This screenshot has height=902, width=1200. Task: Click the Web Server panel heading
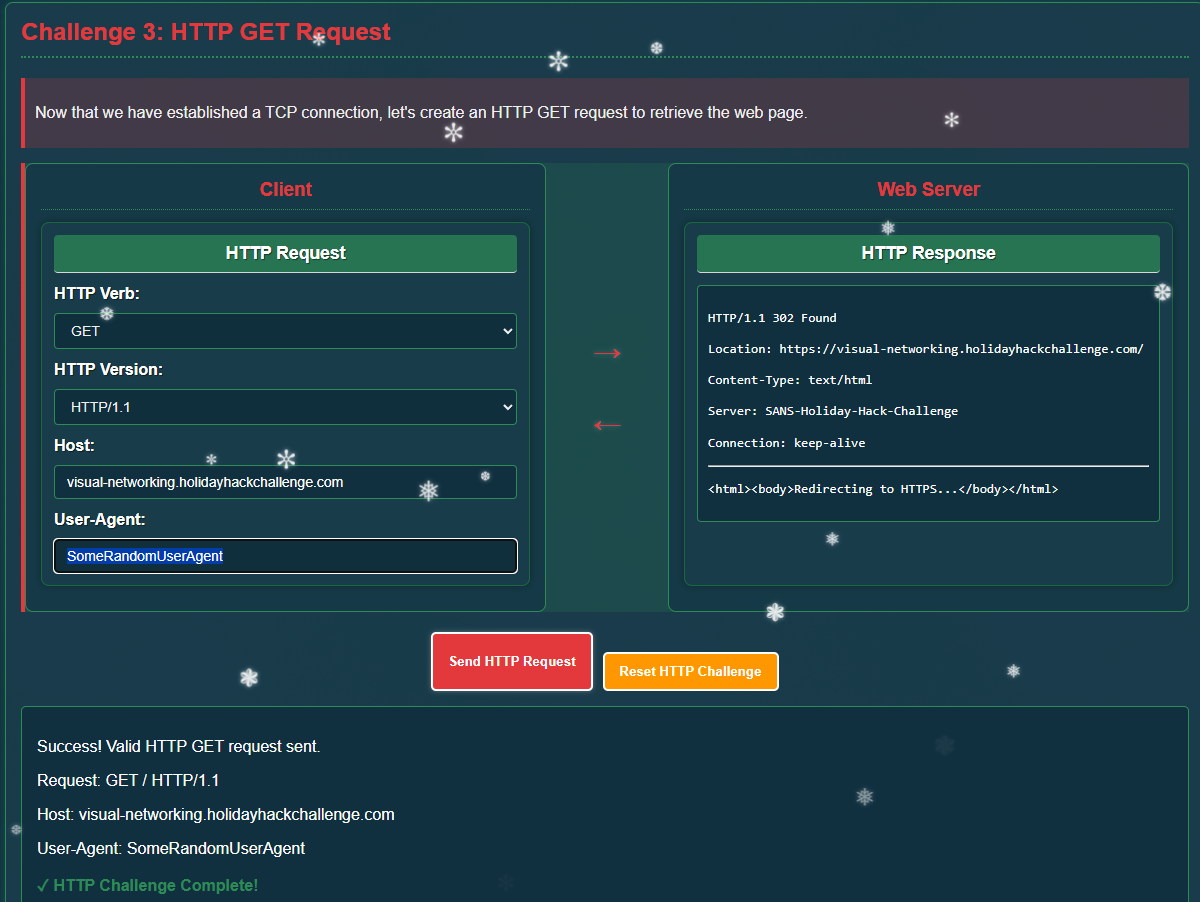[928, 189]
